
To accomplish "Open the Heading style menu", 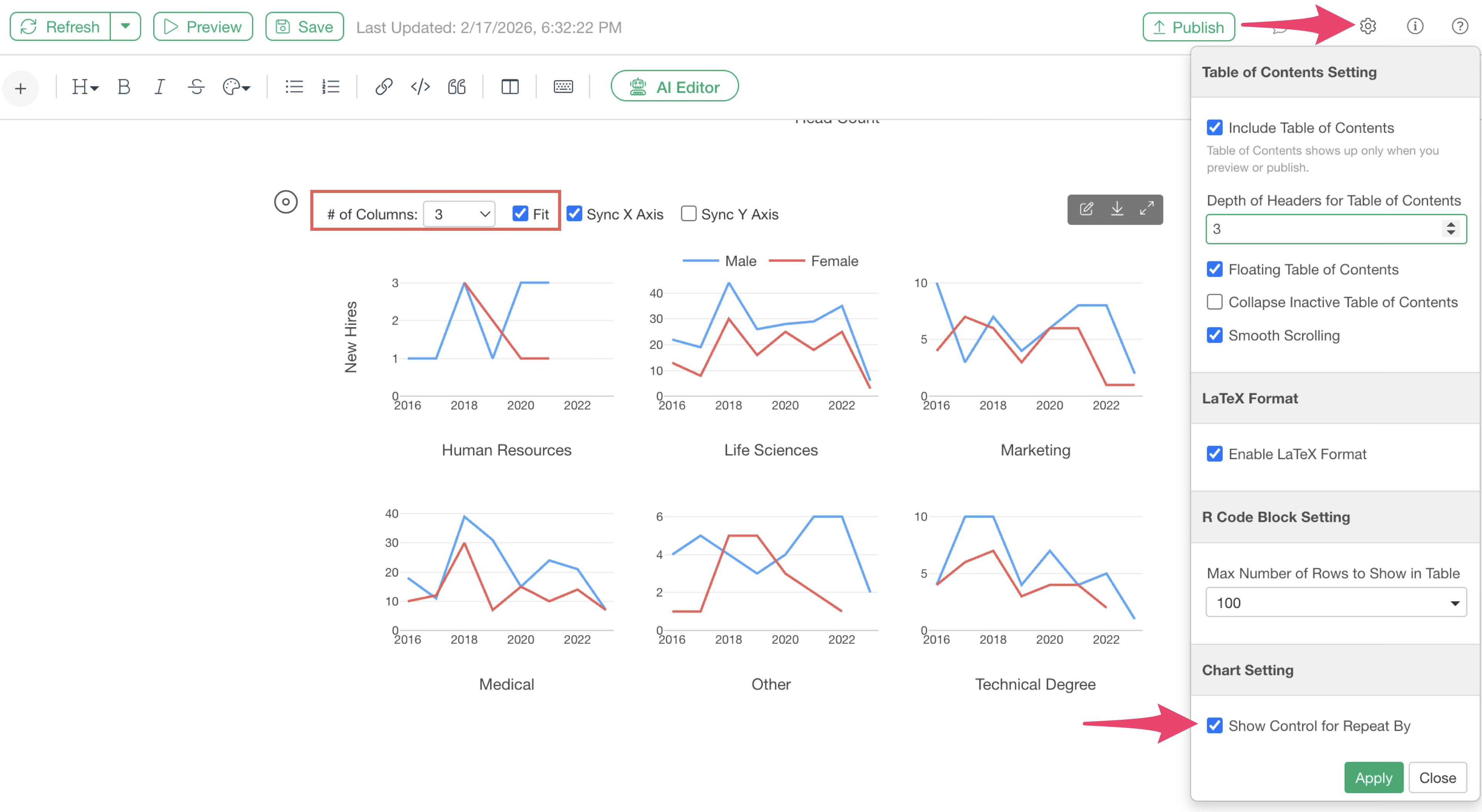I will pos(85,87).
